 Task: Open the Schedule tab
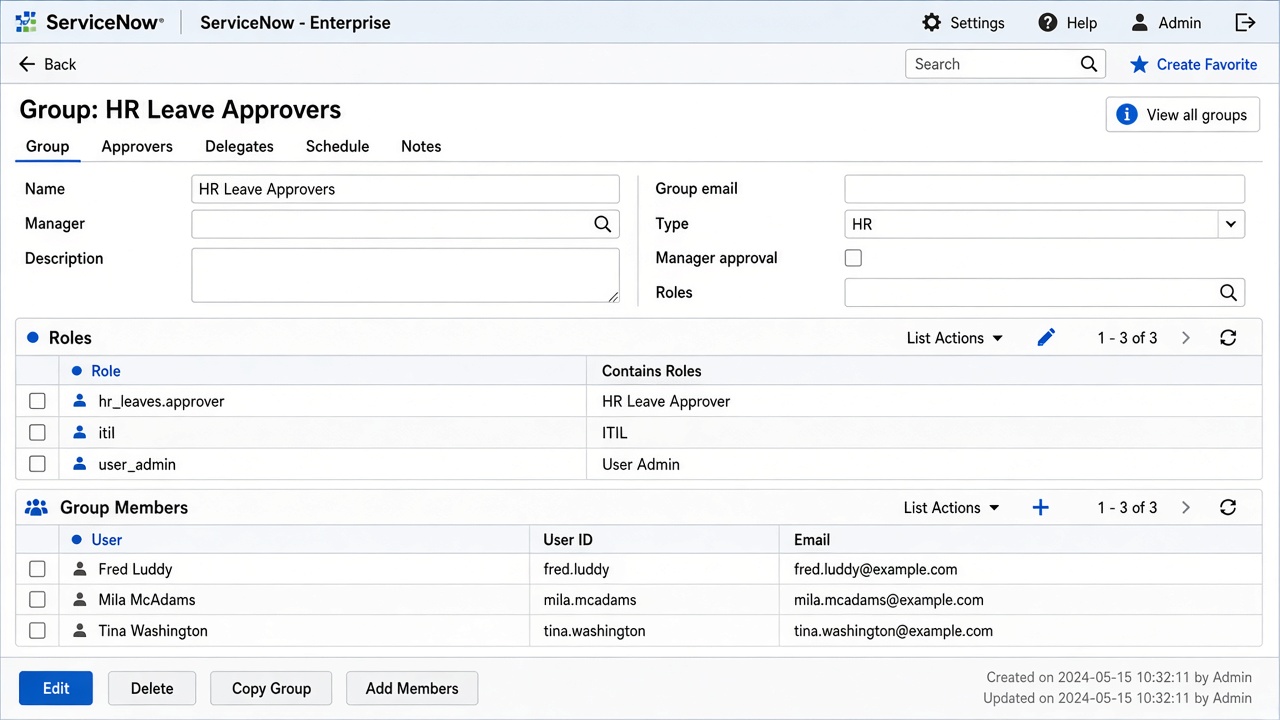[x=337, y=146]
